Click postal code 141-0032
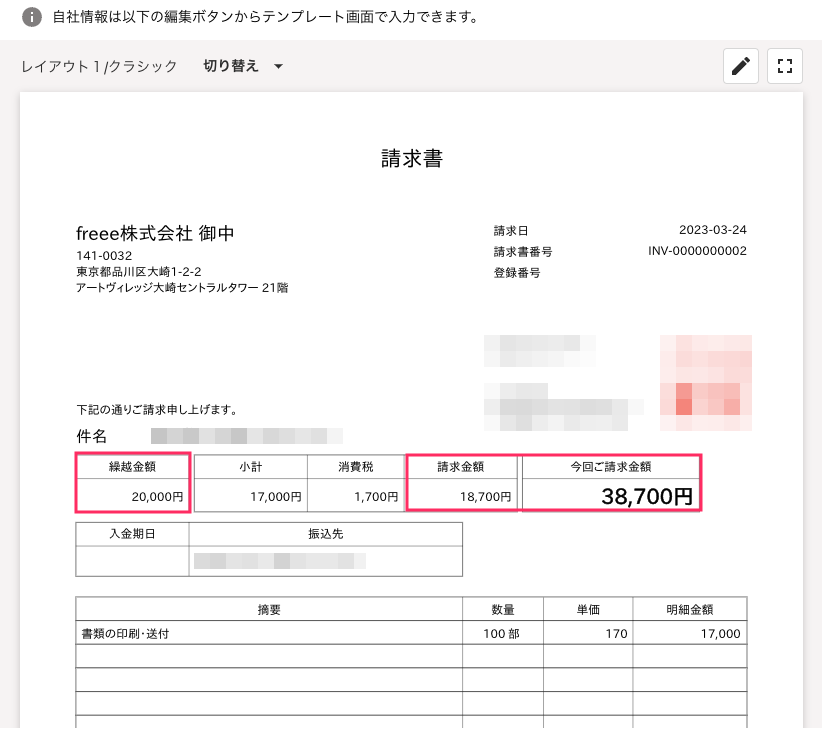The image size is (822, 729). click(x=104, y=256)
